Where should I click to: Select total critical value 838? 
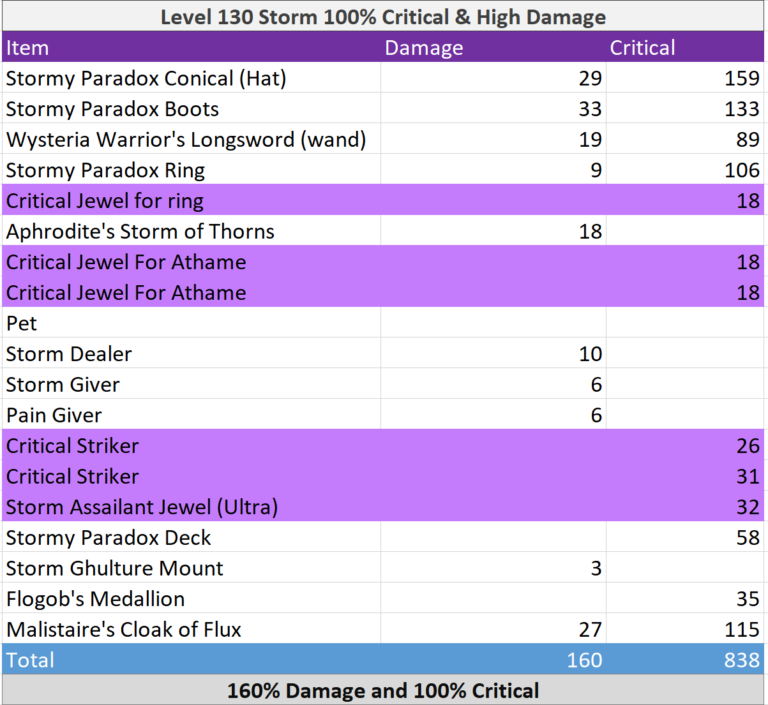(685, 659)
